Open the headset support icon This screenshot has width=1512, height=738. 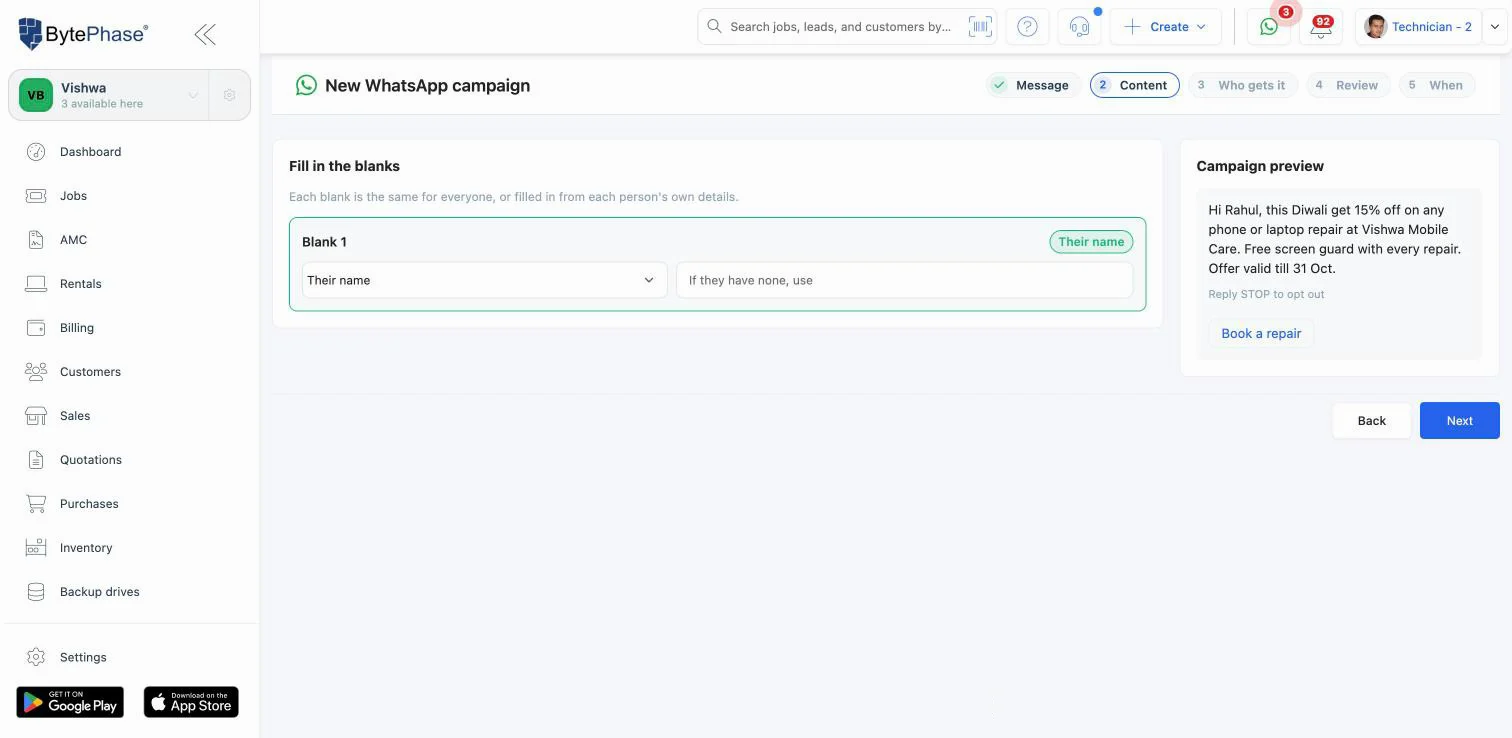(1079, 27)
